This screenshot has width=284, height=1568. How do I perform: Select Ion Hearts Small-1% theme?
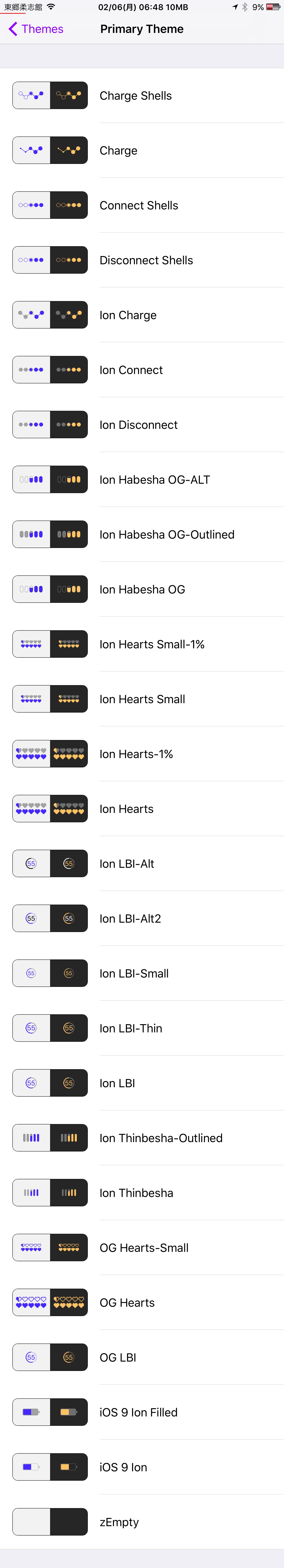[142, 644]
